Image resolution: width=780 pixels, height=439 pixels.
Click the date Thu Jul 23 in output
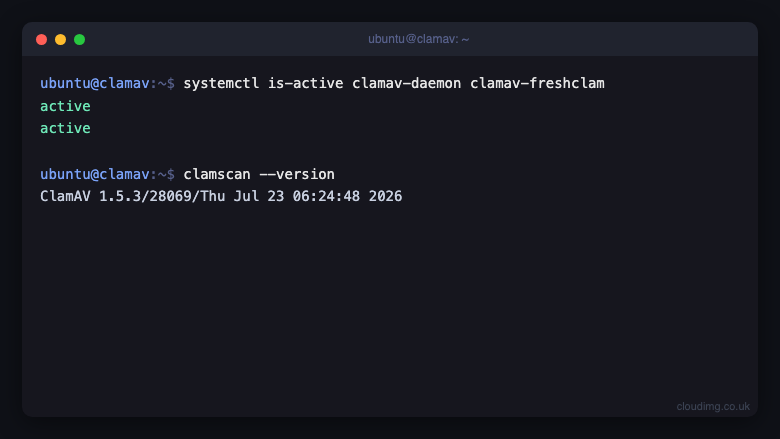[x=242, y=196]
